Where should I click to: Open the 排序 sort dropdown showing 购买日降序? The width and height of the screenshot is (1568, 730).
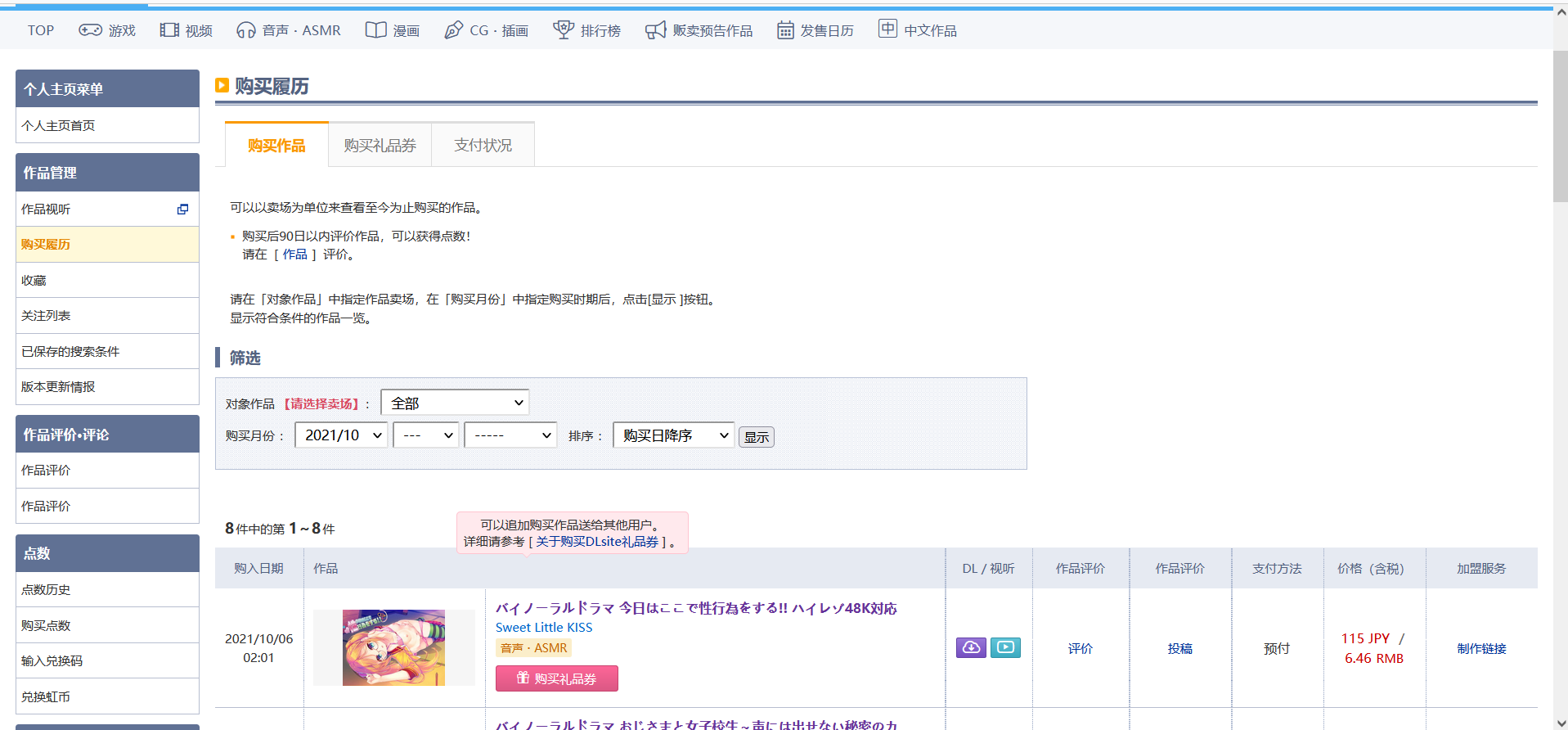[x=673, y=435]
